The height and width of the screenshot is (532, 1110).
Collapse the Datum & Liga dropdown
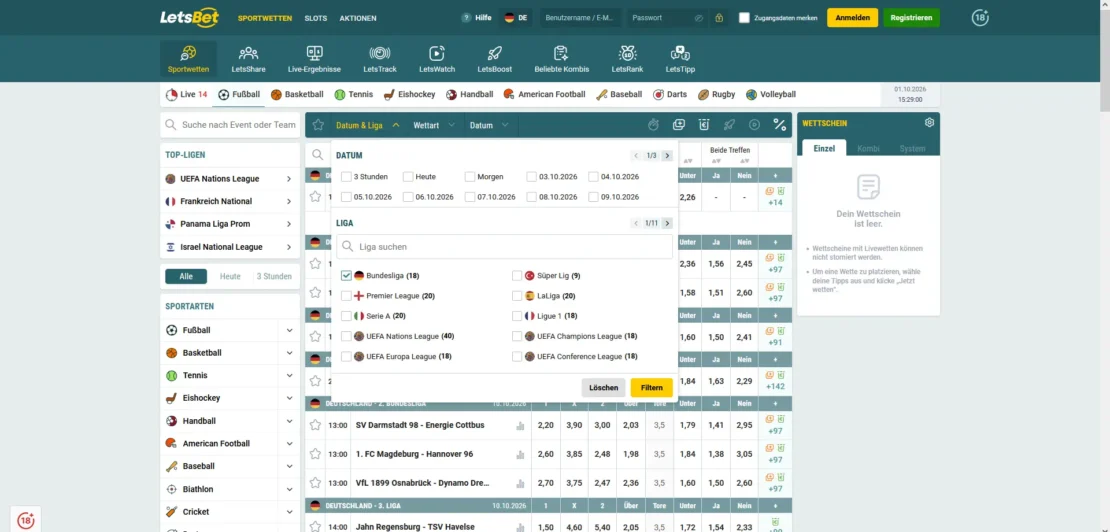[x=367, y=125]
